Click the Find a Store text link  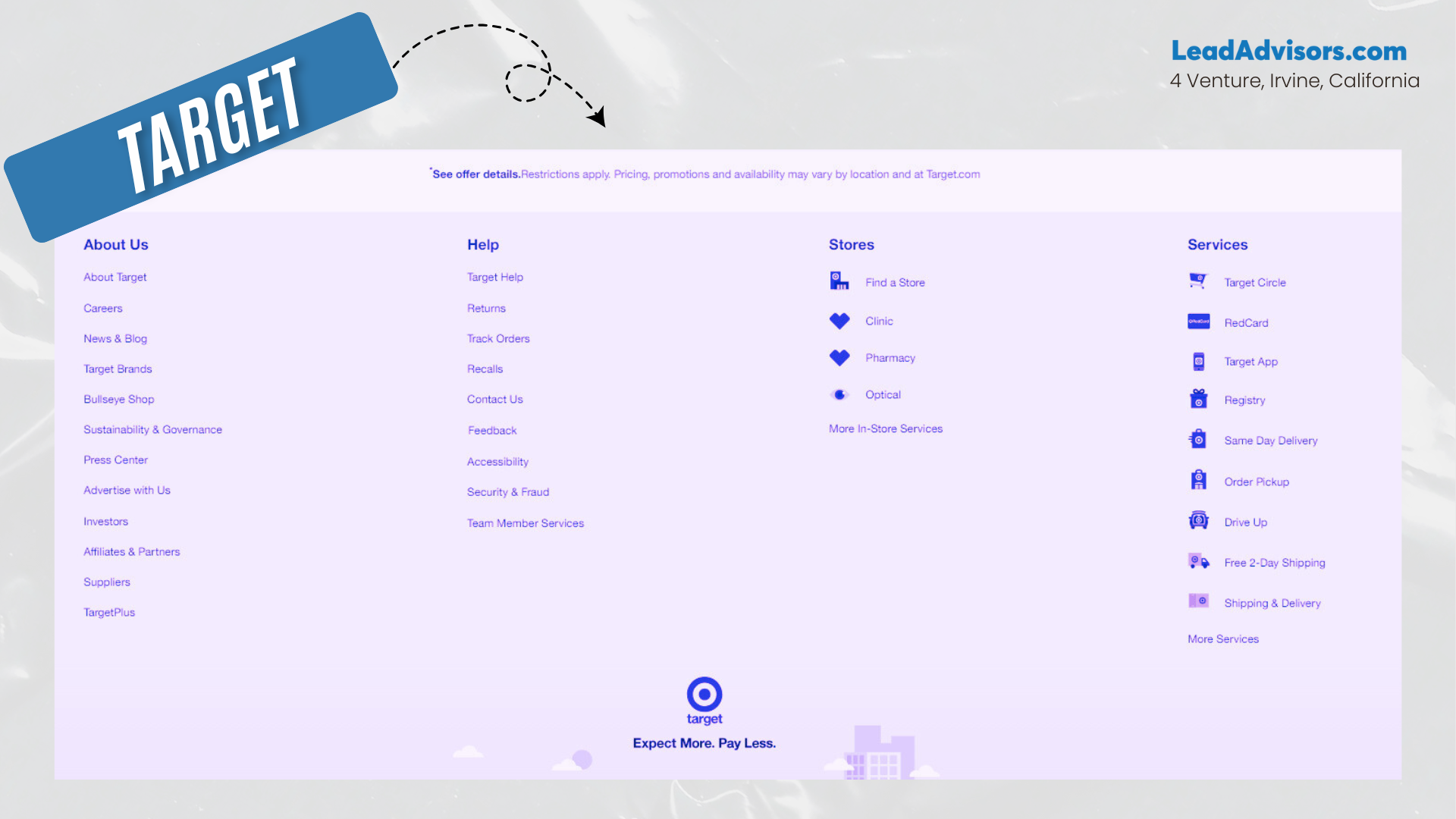[x=896, y=283]
